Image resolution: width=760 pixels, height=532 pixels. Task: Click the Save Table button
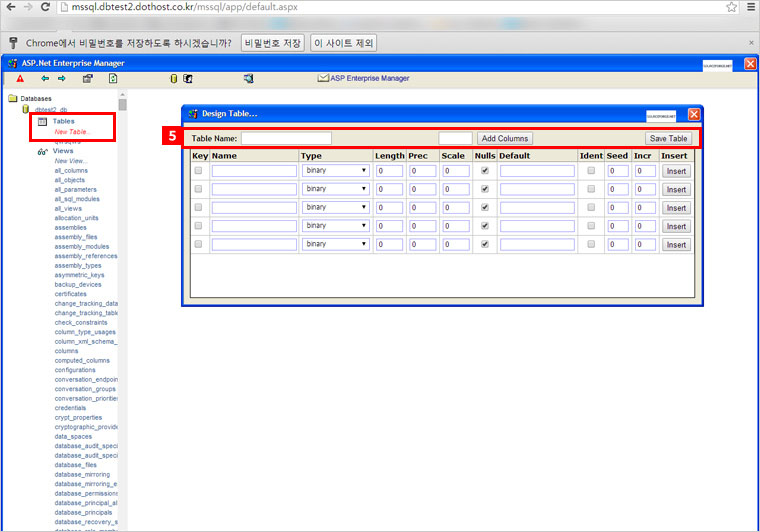pos(668,138)
